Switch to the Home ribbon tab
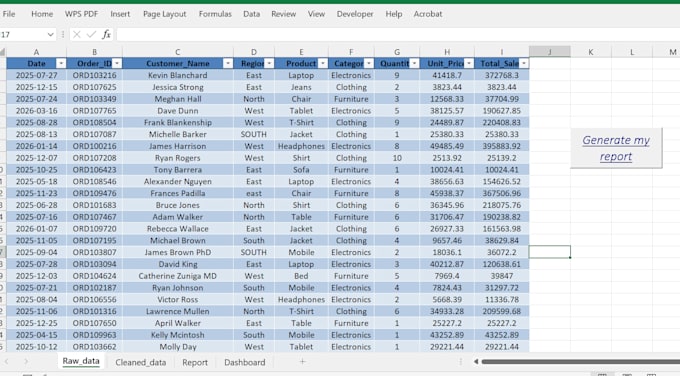This screenshot has height=376, width=680. [x=42, y=14]
